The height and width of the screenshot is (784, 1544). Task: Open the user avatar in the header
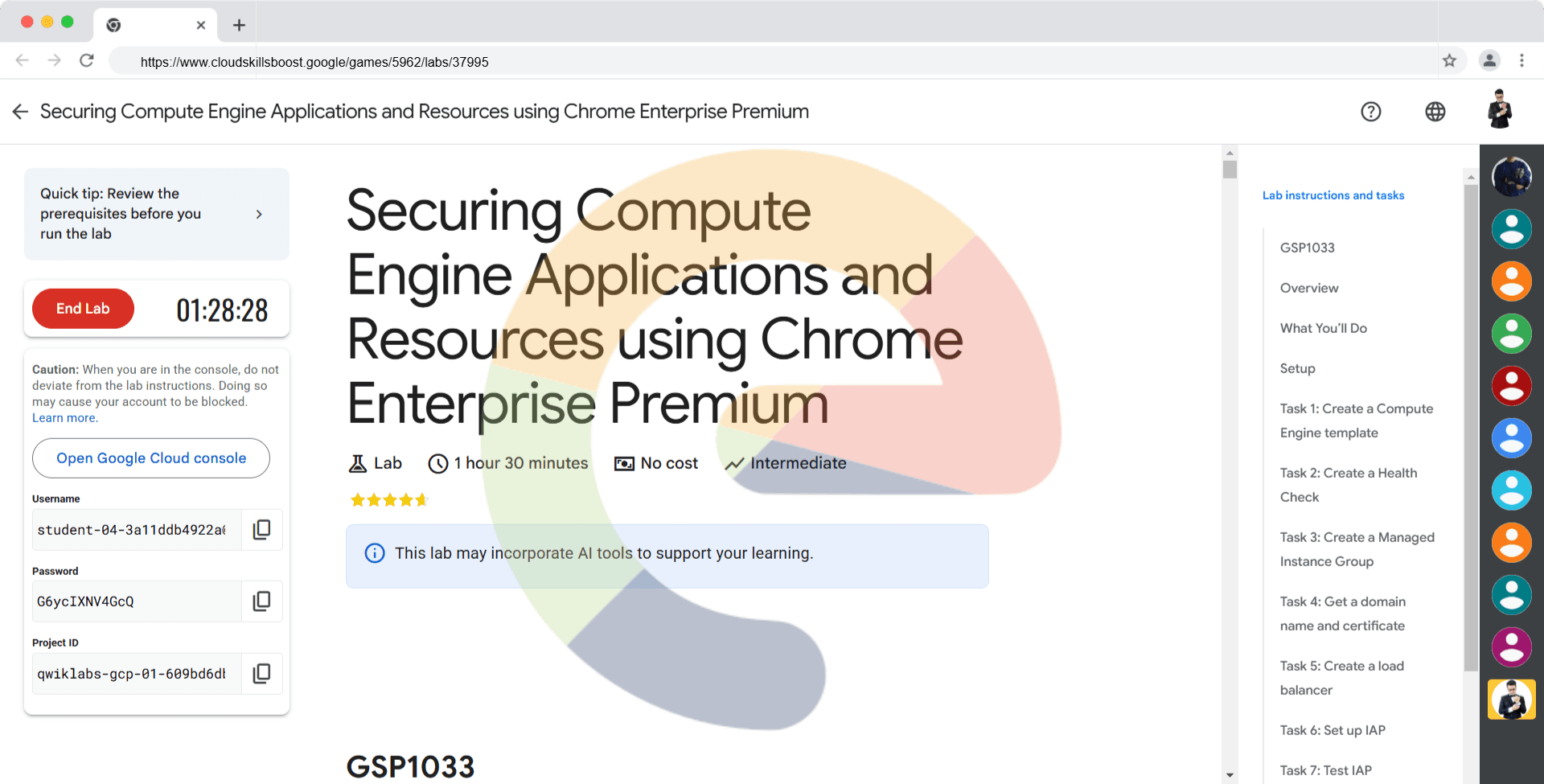(1500, 109)
